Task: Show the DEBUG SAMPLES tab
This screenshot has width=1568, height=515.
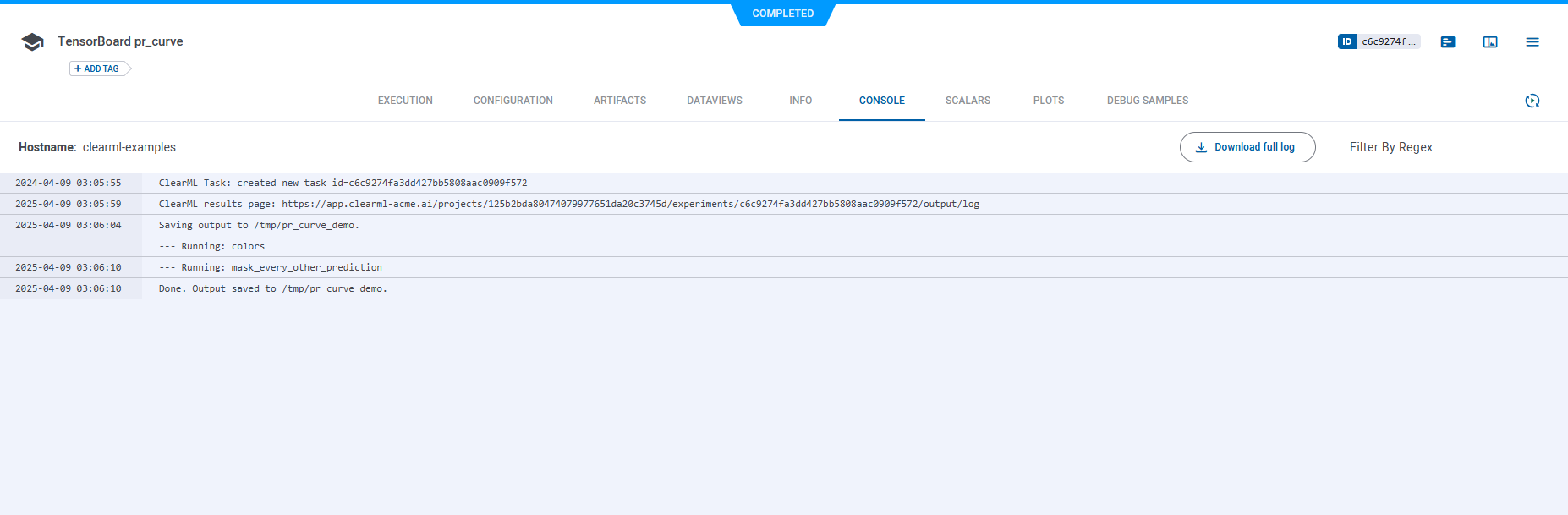Action: point(1147,101)
